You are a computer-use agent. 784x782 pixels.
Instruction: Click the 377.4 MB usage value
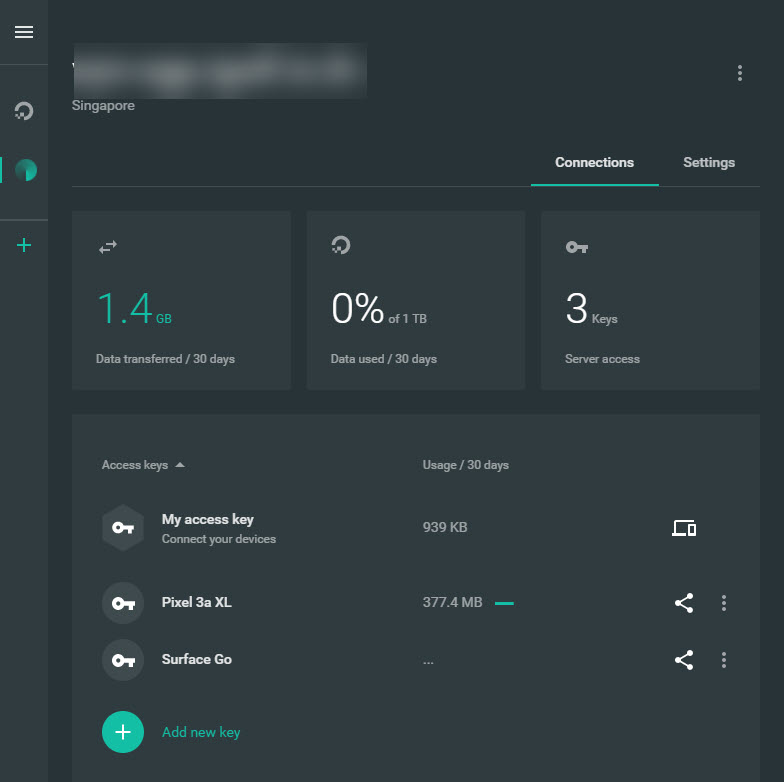pyautogui.click(x=452, y=602)
